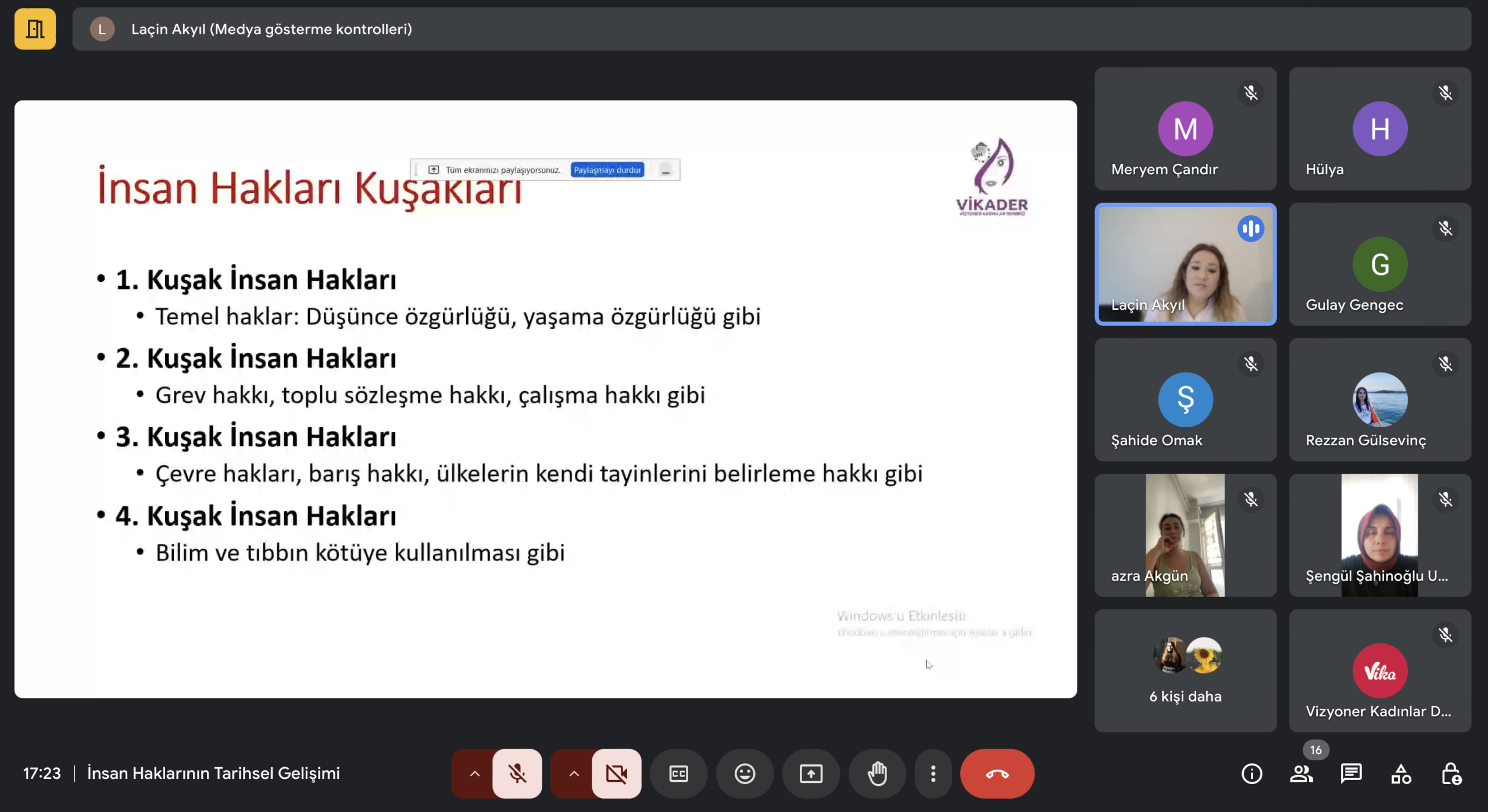The width and height of the screenshot is (1488, 812).
Task: Toggle closed captions CC button
Action: 678,774
